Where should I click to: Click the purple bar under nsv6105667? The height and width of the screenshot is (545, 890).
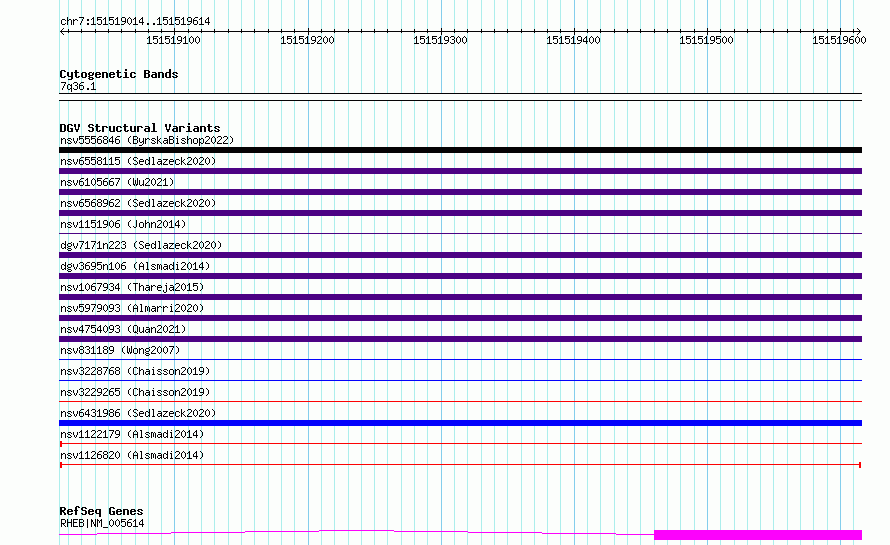pyautogui.click(x=460, y=192)
